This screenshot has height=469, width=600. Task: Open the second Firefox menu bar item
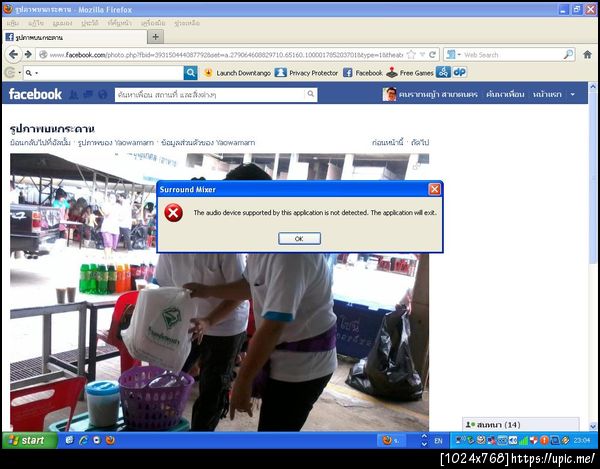tap(36, 23)
